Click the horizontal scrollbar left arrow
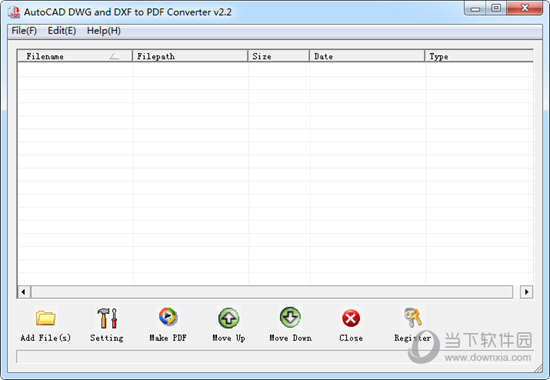This screenshot has height=380, width=550. pos(24,292)
